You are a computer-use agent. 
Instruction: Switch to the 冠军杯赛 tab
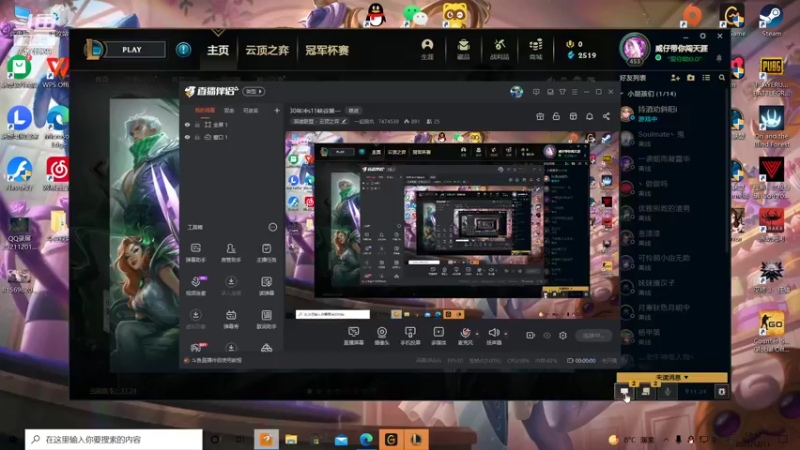pos(327,50)
